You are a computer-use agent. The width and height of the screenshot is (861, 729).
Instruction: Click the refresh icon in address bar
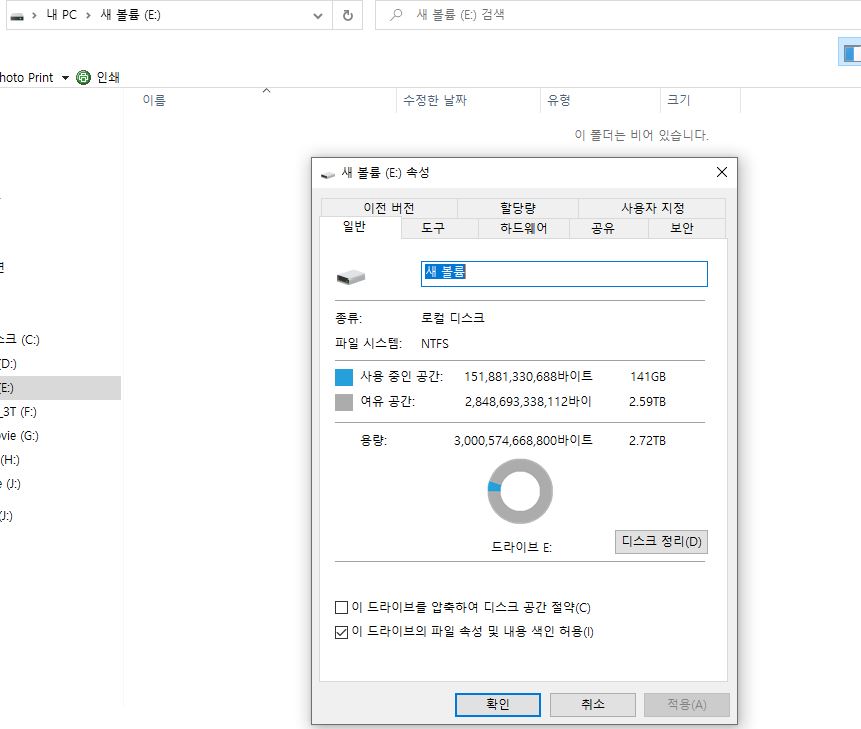tap(348, 15)
